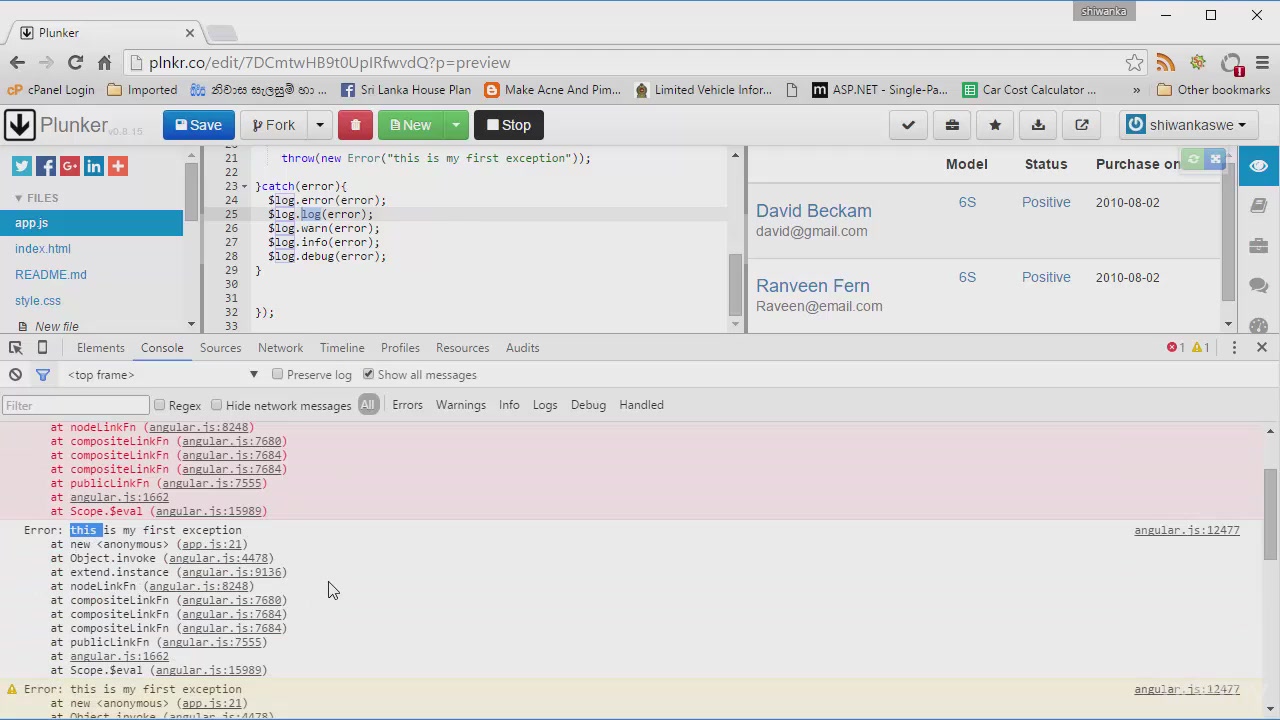Open the Fork dropdown arrow
Screen dimensions: 1280x720
coord(320,125)
